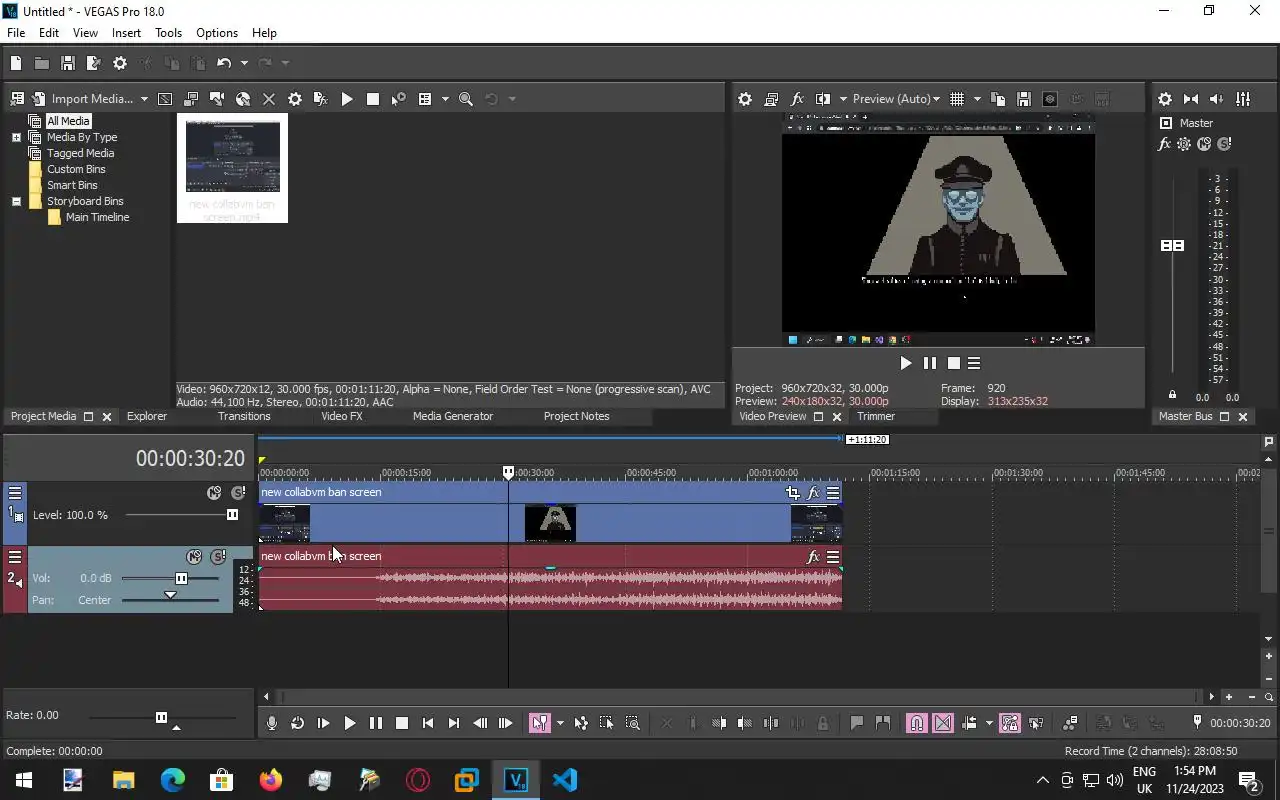Viewport: 1280px width, 800px height.
Task: Open the Tools menu
Action: (168, 33)
